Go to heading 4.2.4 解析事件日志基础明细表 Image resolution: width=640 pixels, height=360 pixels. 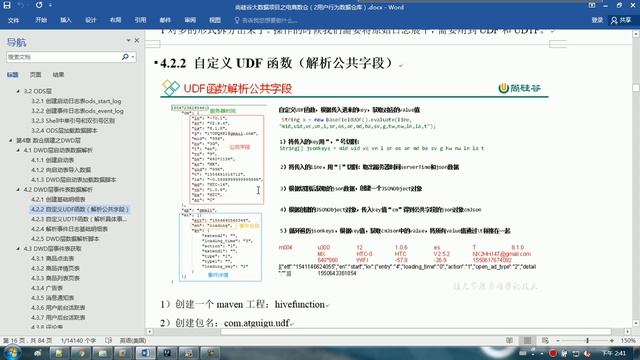tap(70, 229)
